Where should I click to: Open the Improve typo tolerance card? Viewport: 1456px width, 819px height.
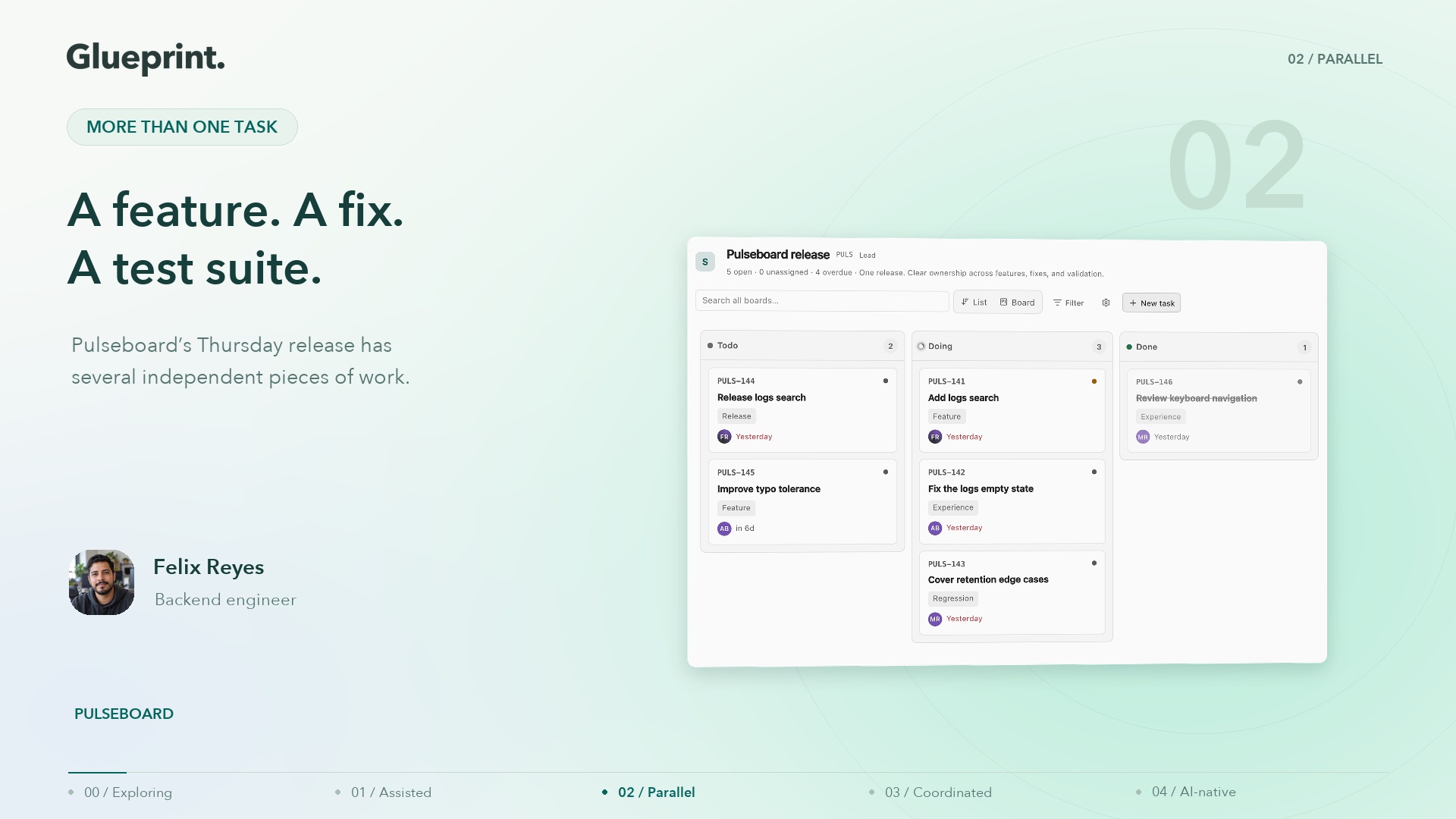[x=802, y=501]
